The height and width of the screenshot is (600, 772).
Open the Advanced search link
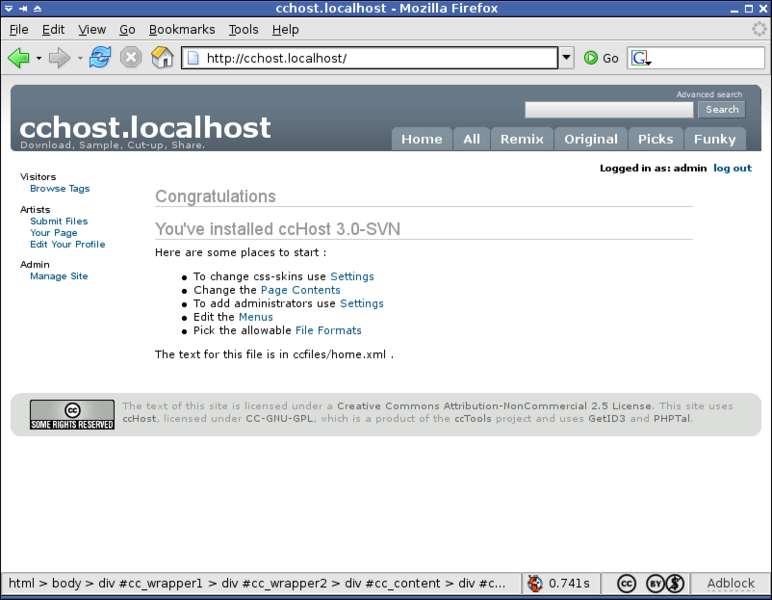click(709, 94)
